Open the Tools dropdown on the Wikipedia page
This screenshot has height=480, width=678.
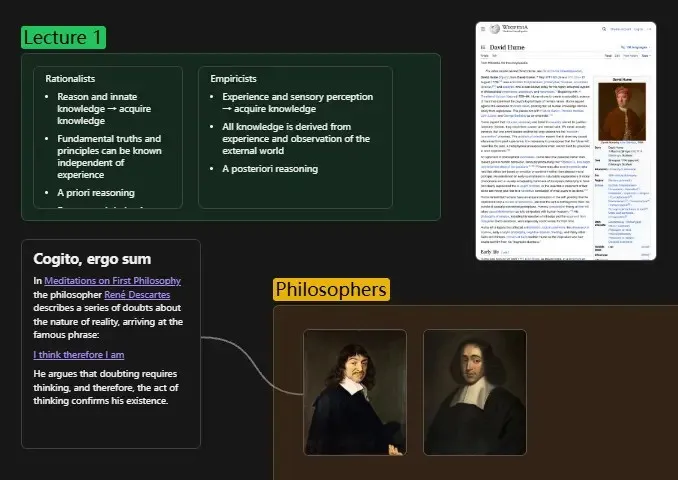pyautogui.click(x=646, y=56)
